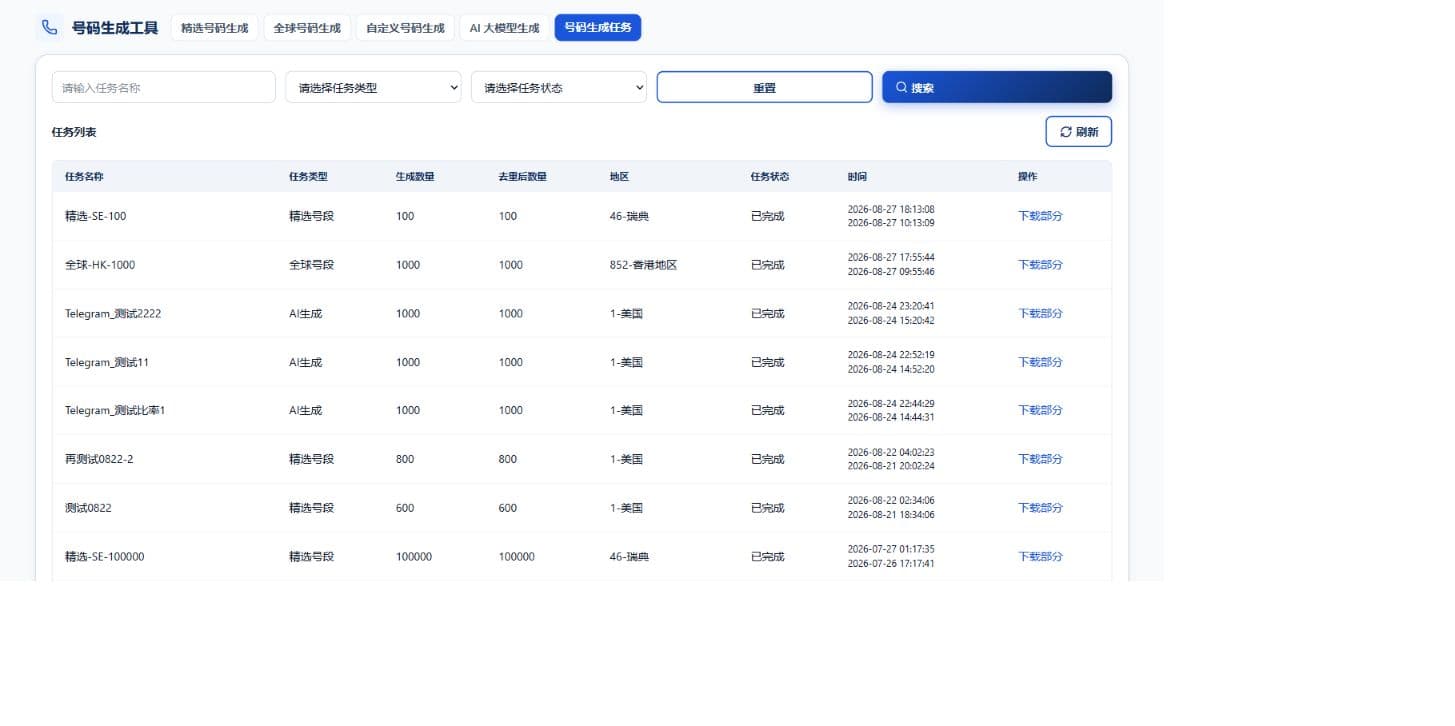Focus the 请输入任务名称 input field
The height and width of the screenshot is (726, 1455).
coord(164,87)
